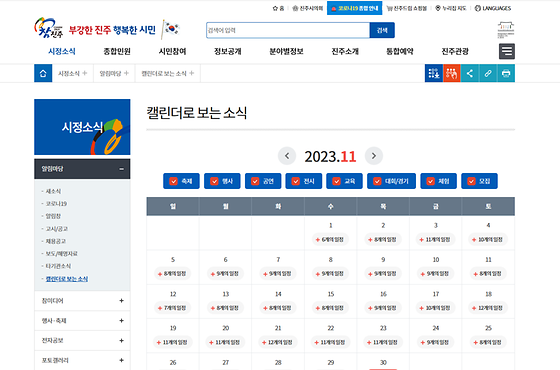Screen dimensions: 560x370
Task: Show the 7 events on November 12
Action: point(172,308)
